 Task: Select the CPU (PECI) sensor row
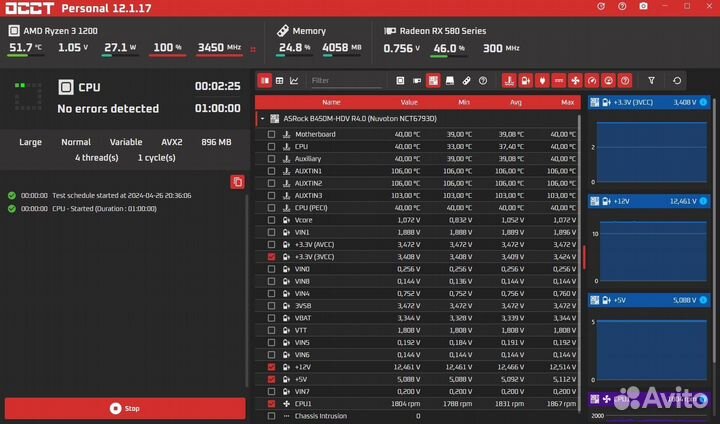click(x=417, y=208)
